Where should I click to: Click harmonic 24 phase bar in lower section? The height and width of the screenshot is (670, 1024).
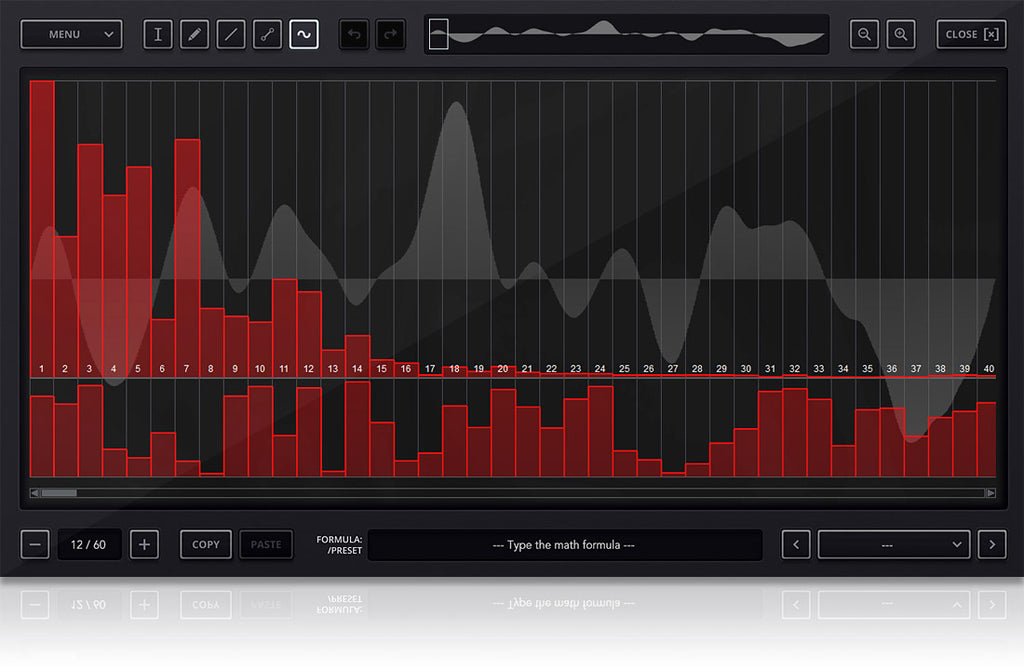(x=600, y=431)
